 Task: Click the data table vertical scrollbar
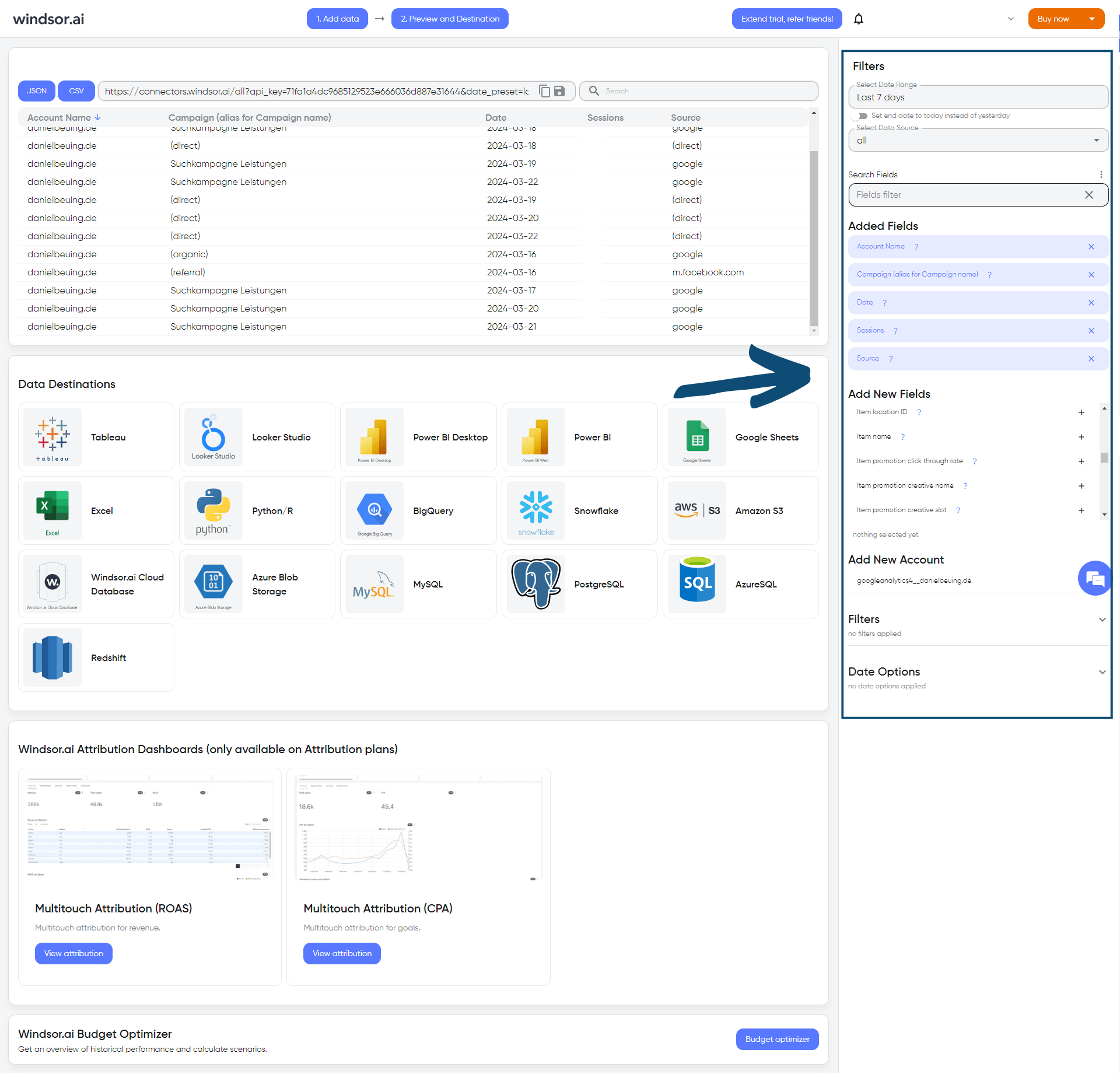814,238
